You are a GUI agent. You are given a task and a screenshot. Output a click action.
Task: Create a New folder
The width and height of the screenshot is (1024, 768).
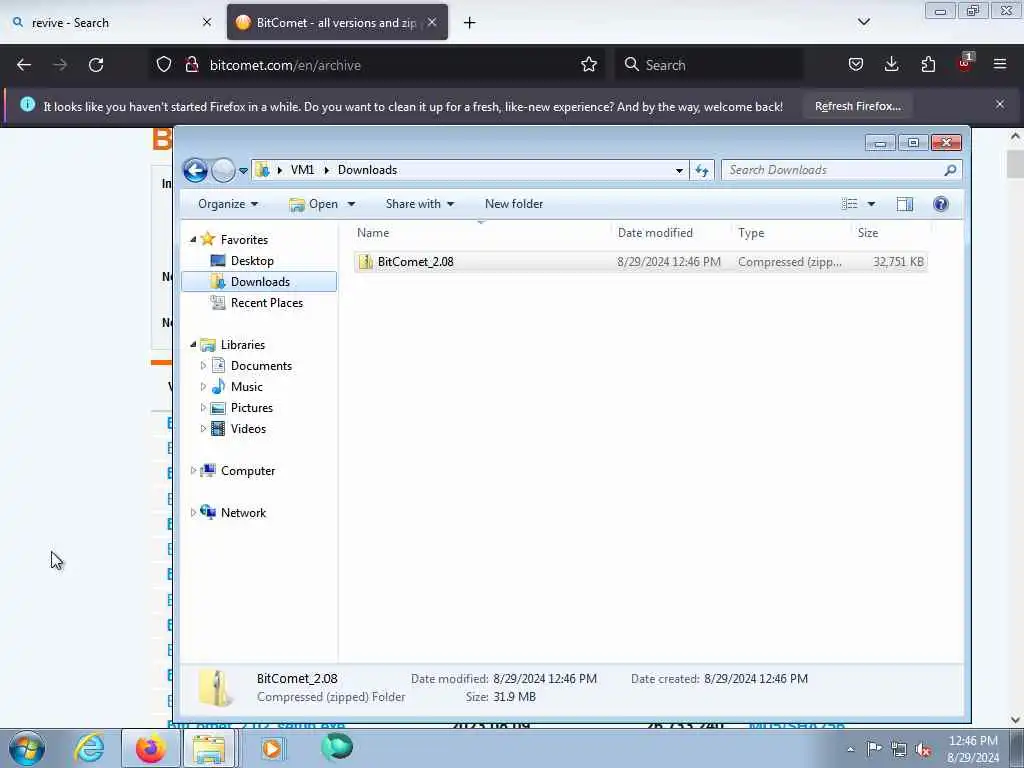point(513,204)
